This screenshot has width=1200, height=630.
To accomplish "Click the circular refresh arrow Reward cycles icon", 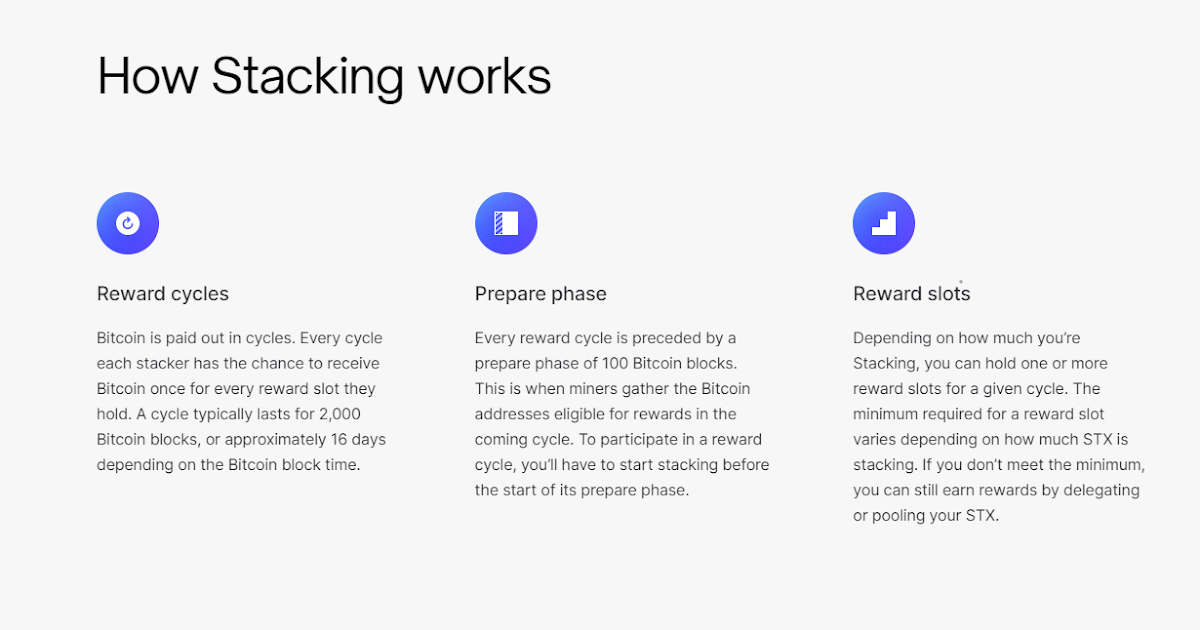I will (128, 223).
